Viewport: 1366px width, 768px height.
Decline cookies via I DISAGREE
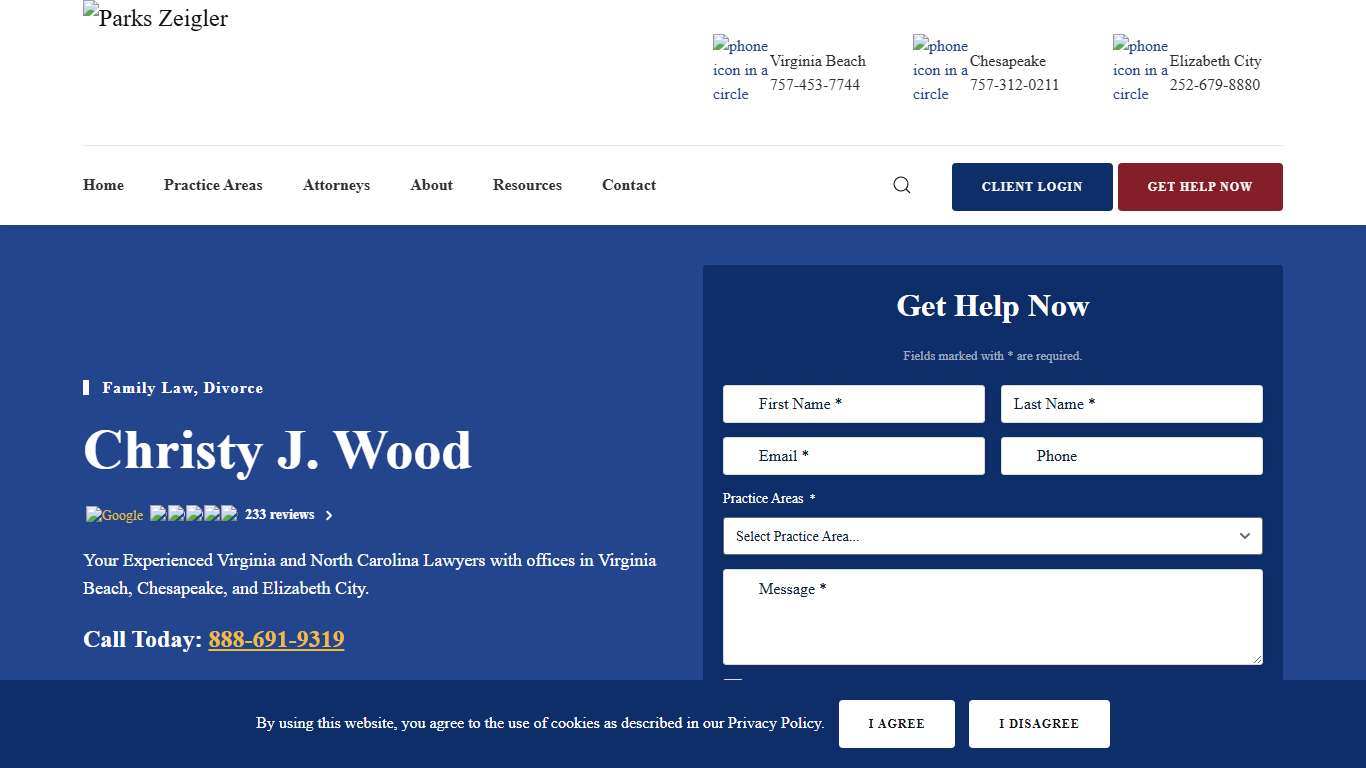coord(1039,723)
